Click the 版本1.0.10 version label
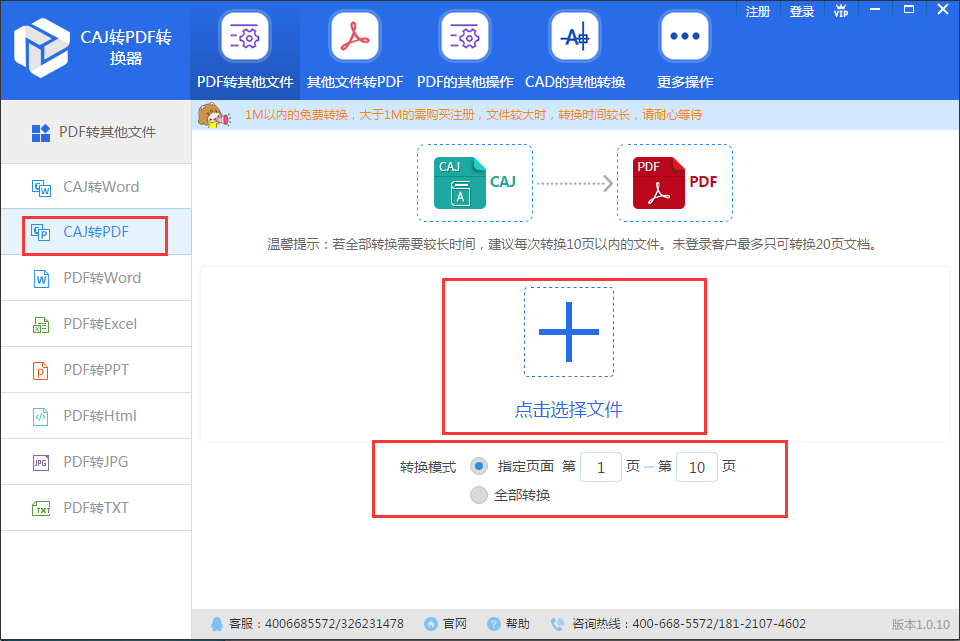Viewport: 960px width, 641px height. pyautogui.click(x=920, y=624)
